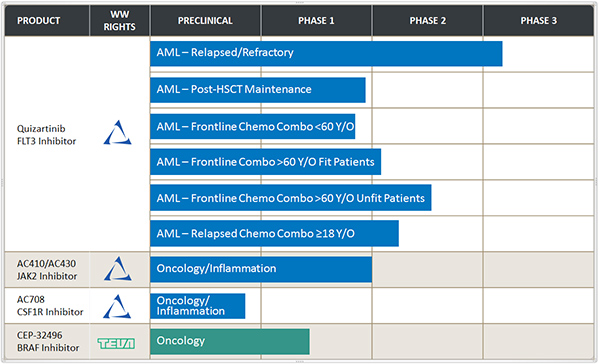Select the AML – Post-HSCT Maintenance bar

coord(258,90)
